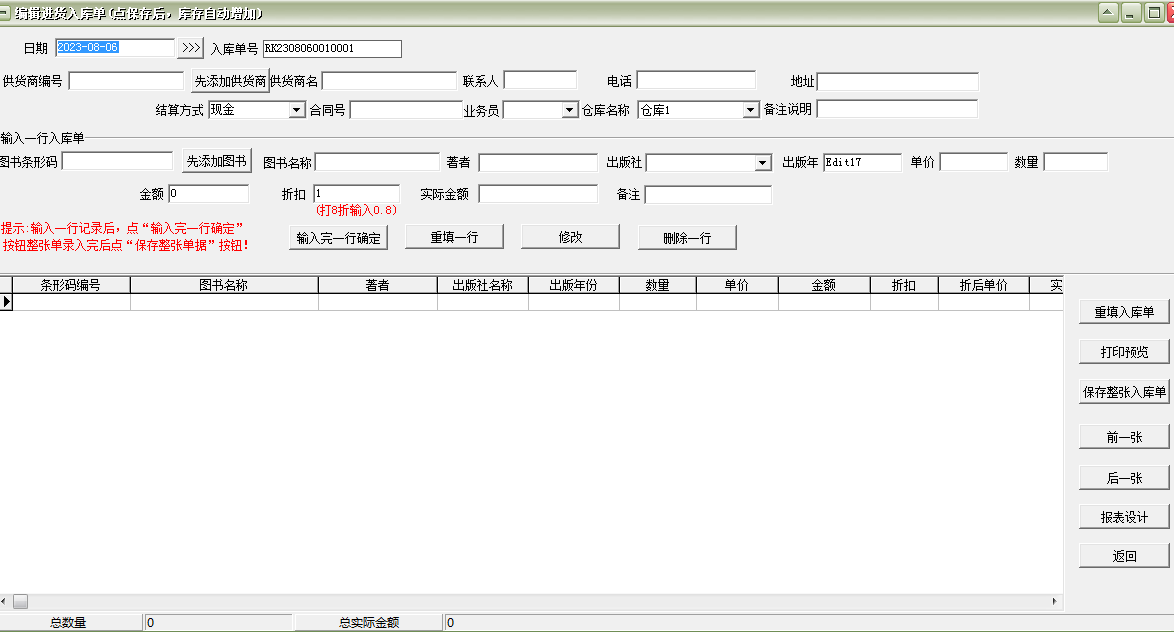Click the 出版社名称 column header

click(483, 285)
